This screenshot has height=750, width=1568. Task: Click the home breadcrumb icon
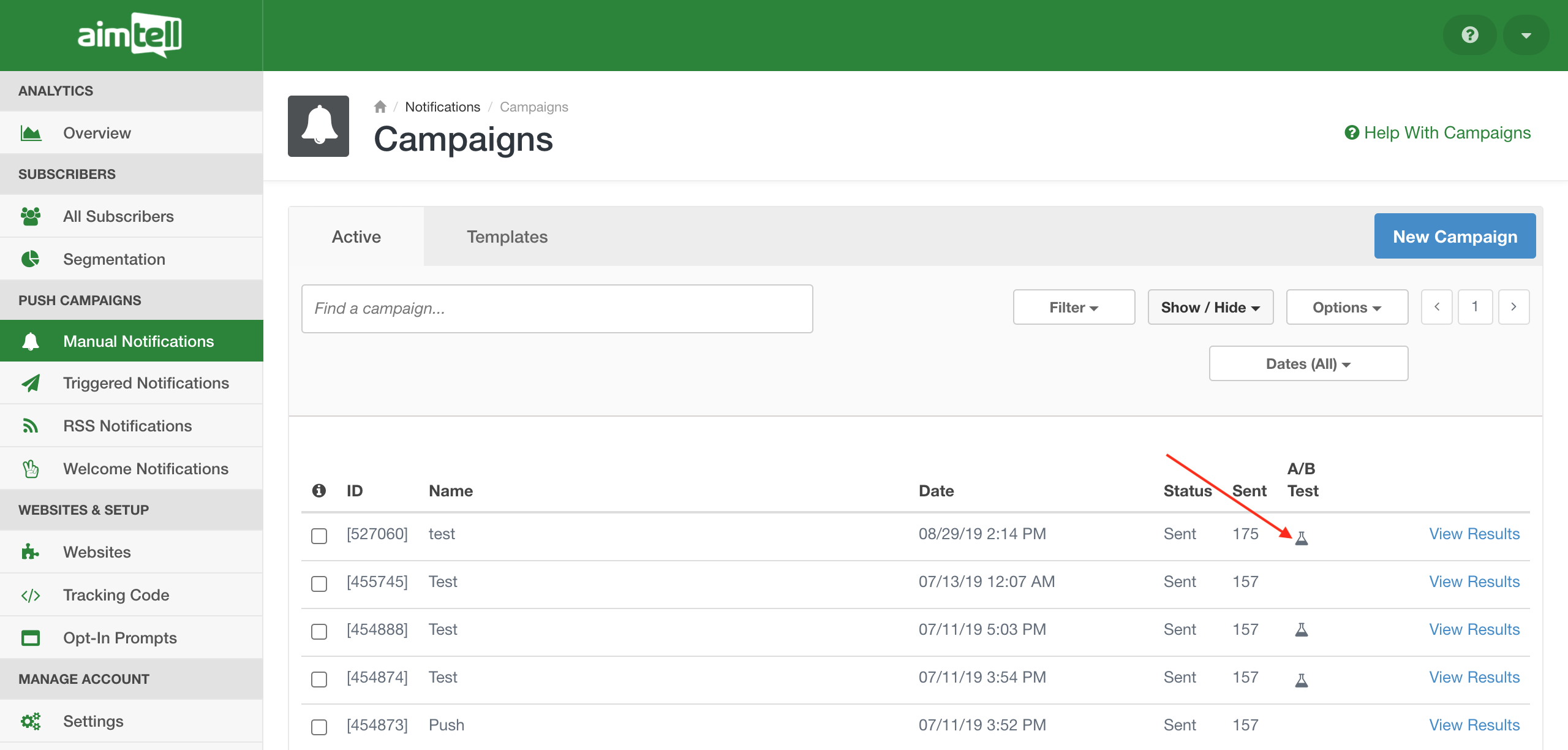coord(380,107)
